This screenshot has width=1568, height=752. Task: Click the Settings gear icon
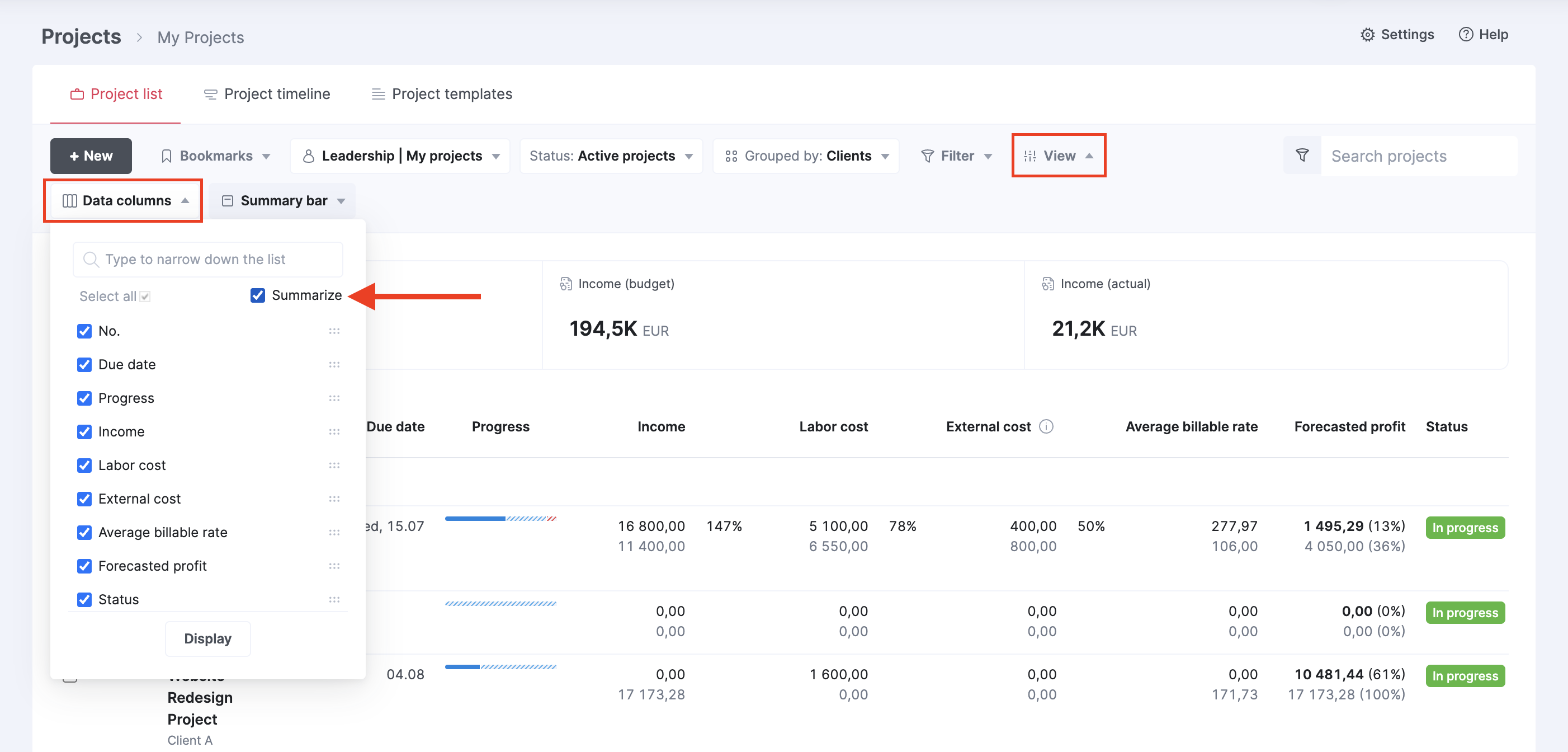click(1367, 35)
